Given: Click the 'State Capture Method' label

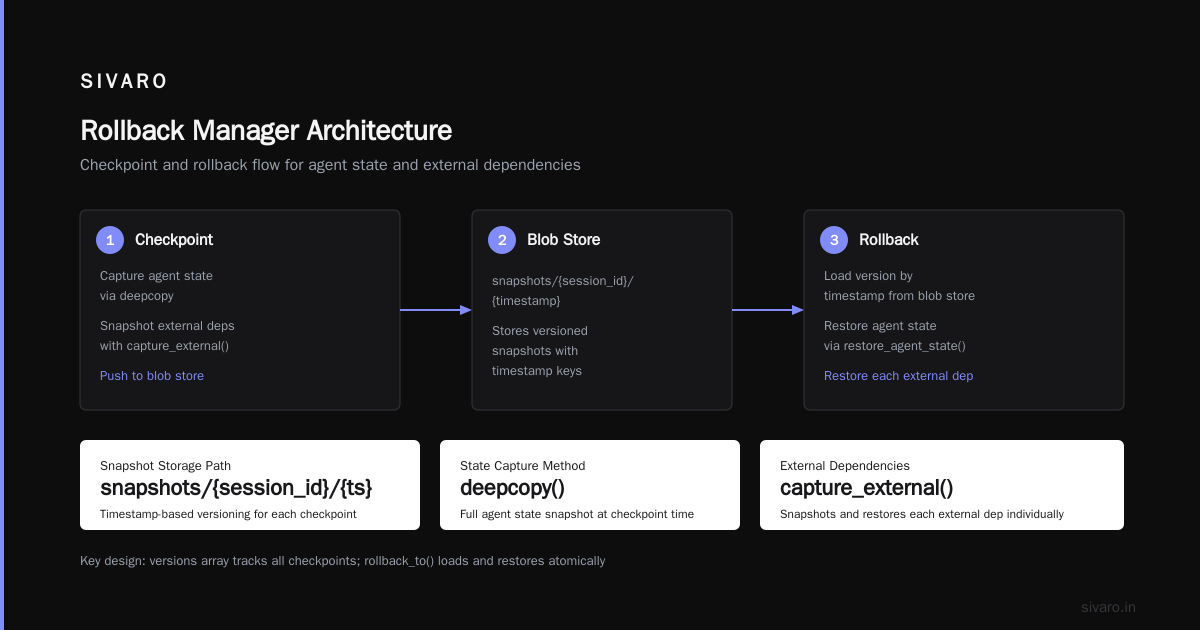Looking at the screenshot, I should click(x=523, y=466).
